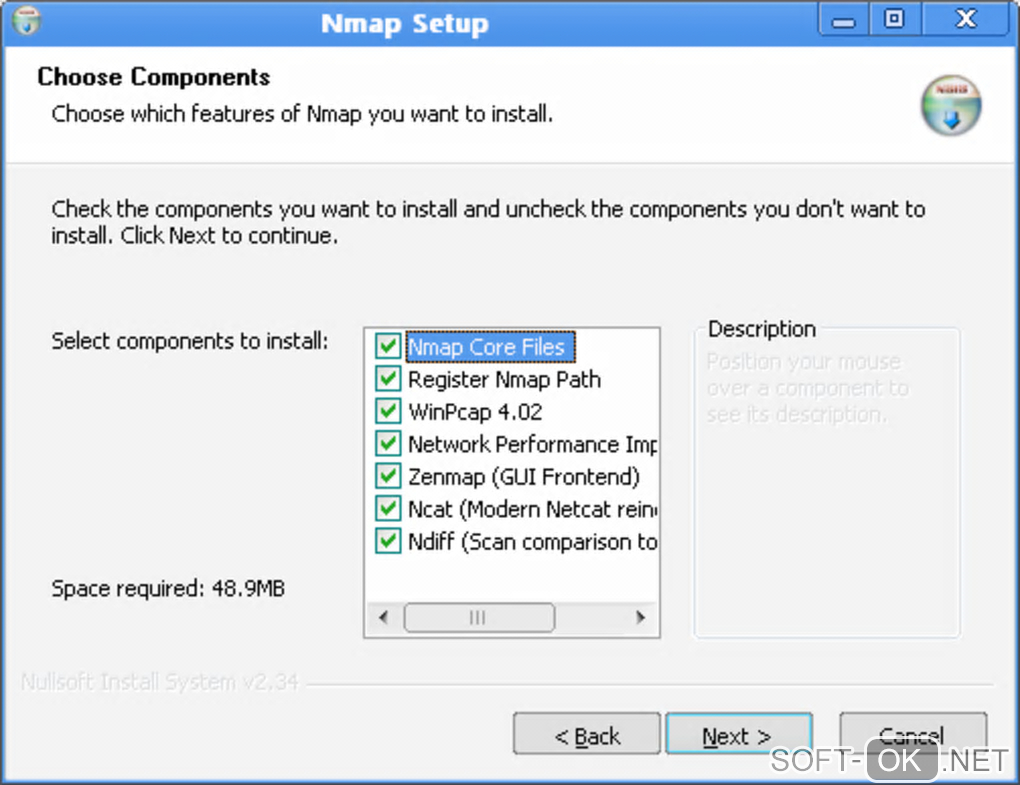Uncheck the Ndiff scan comparison checkbox
Image resolution: width=1020 pixels, height=785 pixels.
(387, 541)
